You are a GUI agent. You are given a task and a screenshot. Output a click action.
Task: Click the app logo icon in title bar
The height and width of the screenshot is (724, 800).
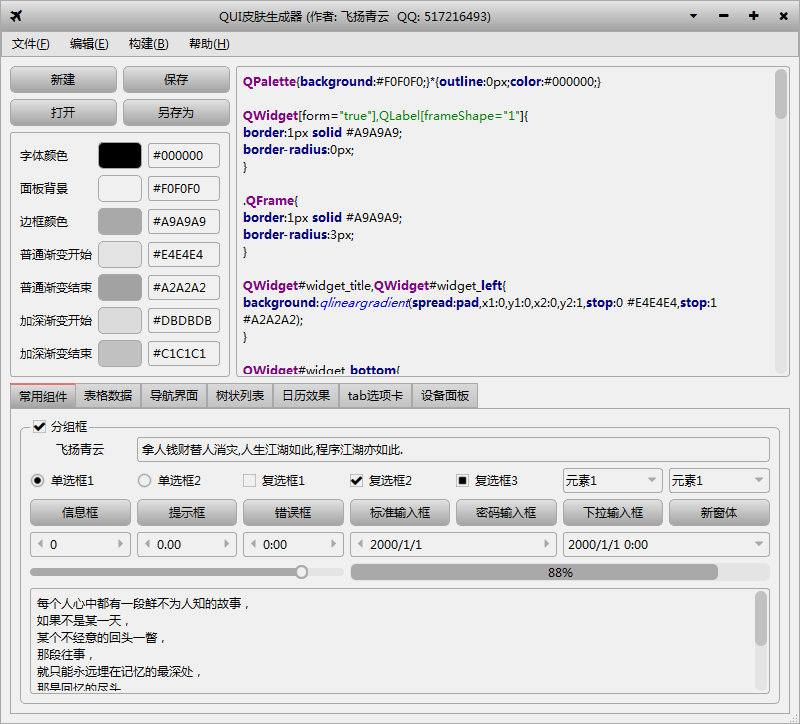point(16,15)
